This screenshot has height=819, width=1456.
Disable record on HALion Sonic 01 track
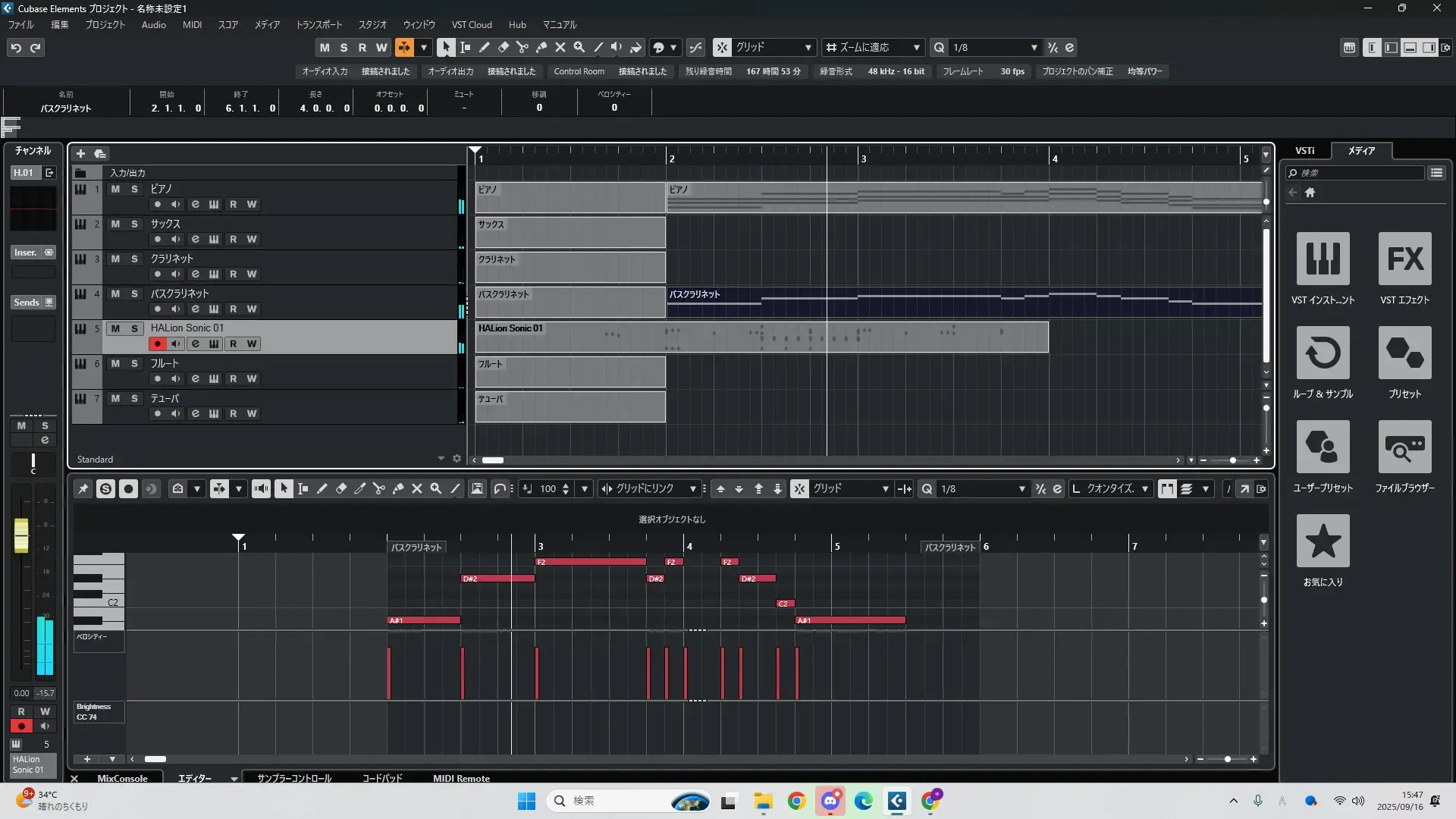point(157,344)
